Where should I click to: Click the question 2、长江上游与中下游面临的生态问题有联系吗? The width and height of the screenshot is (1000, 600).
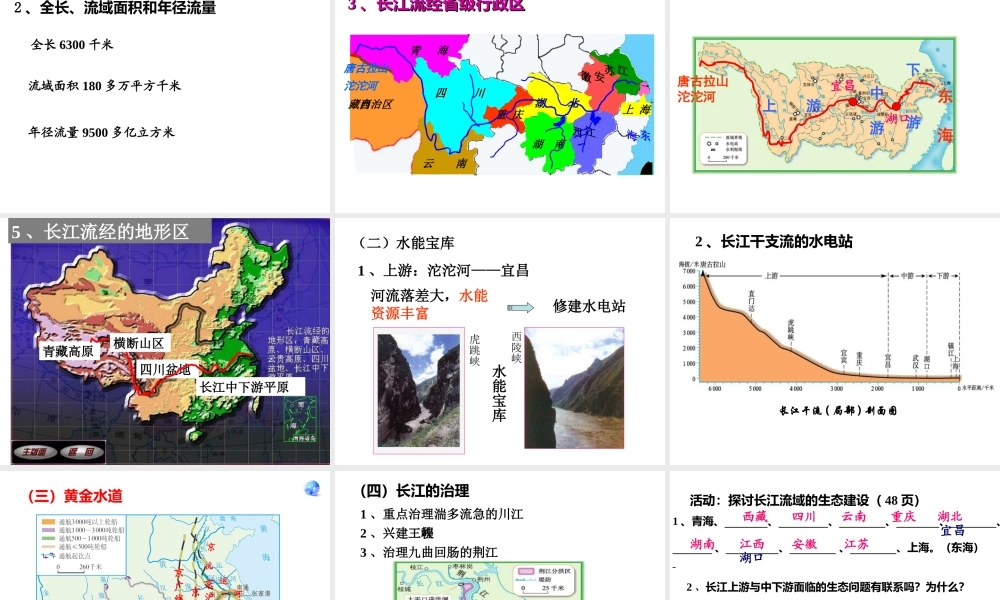[x=826, y=587]
